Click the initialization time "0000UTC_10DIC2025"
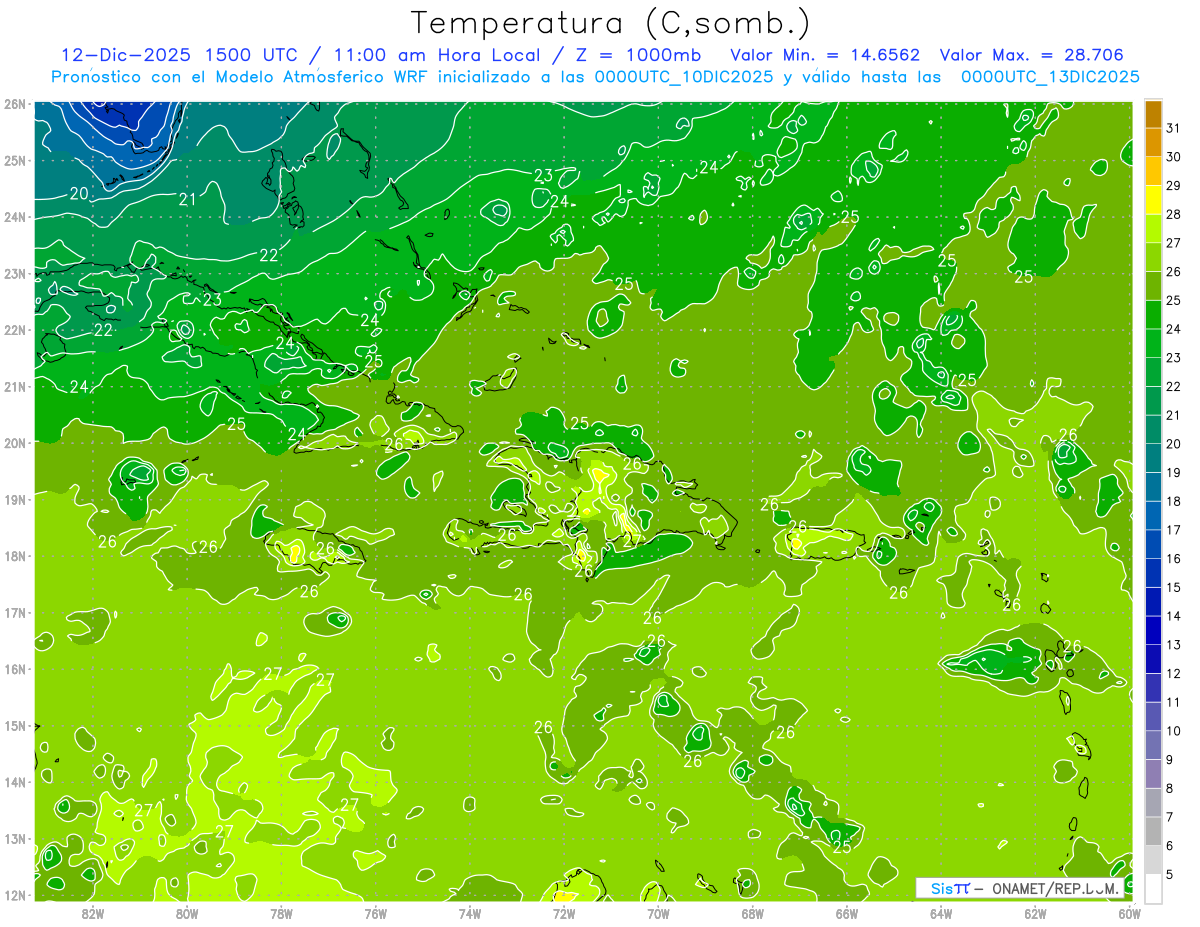Image resolution: width=1200 pixels, height=927 pixels. pos(684,76)
